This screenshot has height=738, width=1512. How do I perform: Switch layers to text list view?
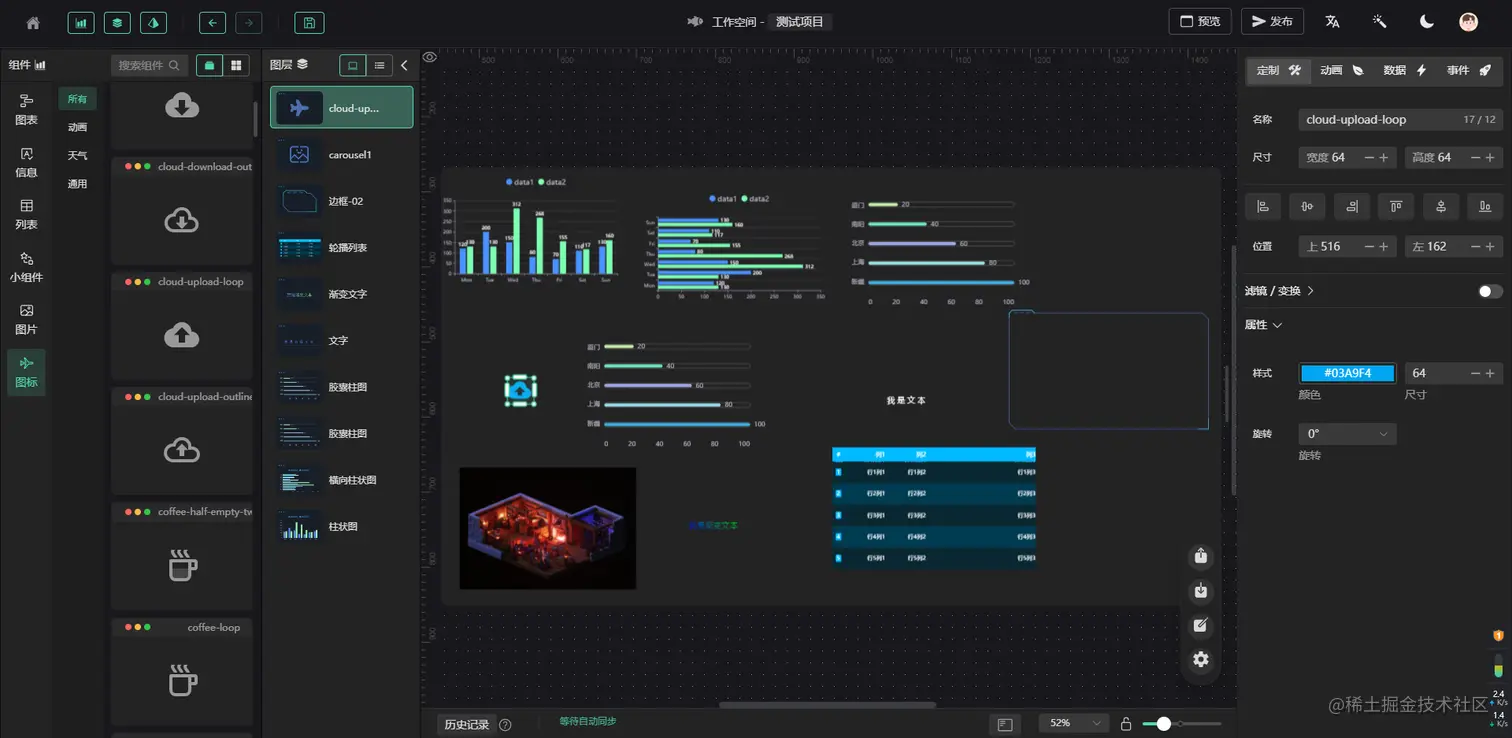379,65
